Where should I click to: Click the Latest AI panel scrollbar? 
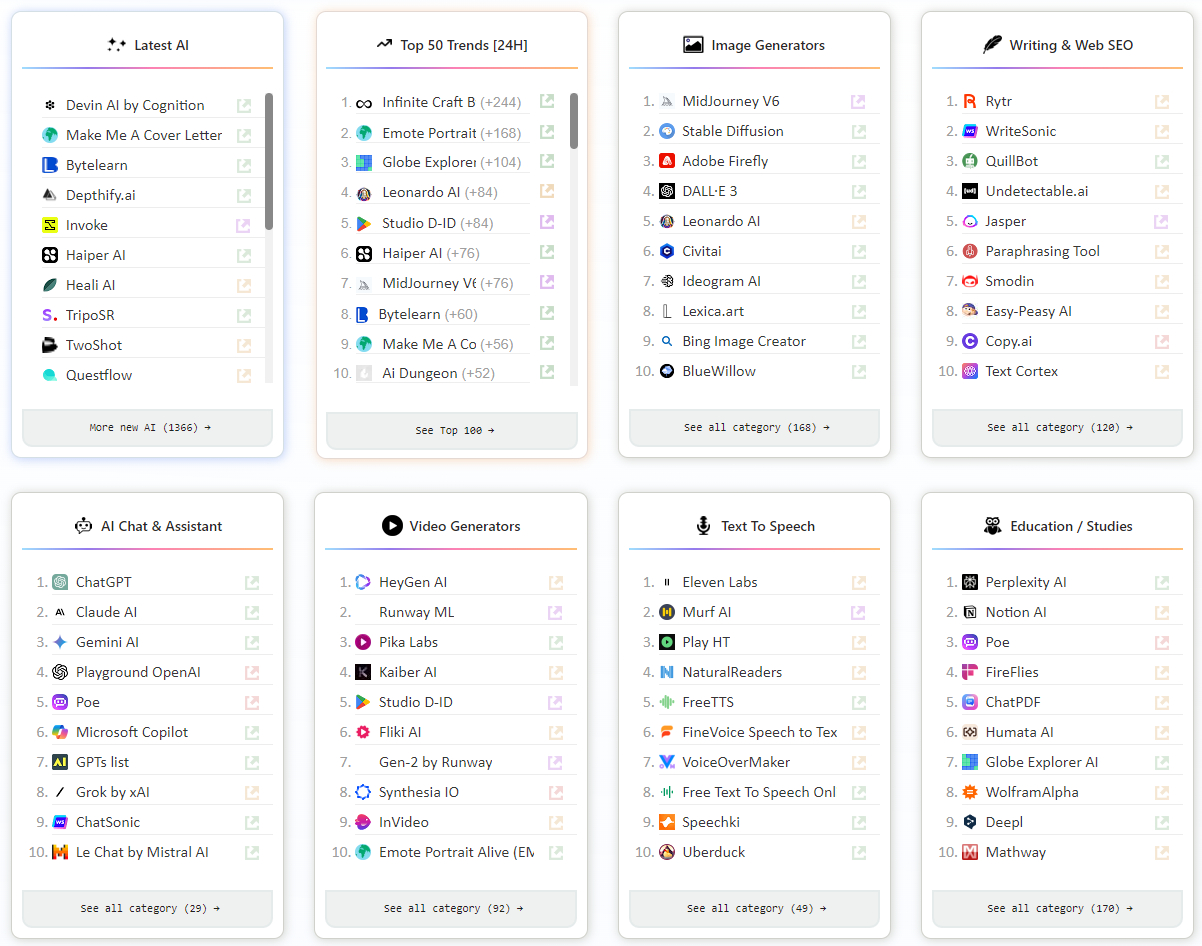click(x=269, y=162)
